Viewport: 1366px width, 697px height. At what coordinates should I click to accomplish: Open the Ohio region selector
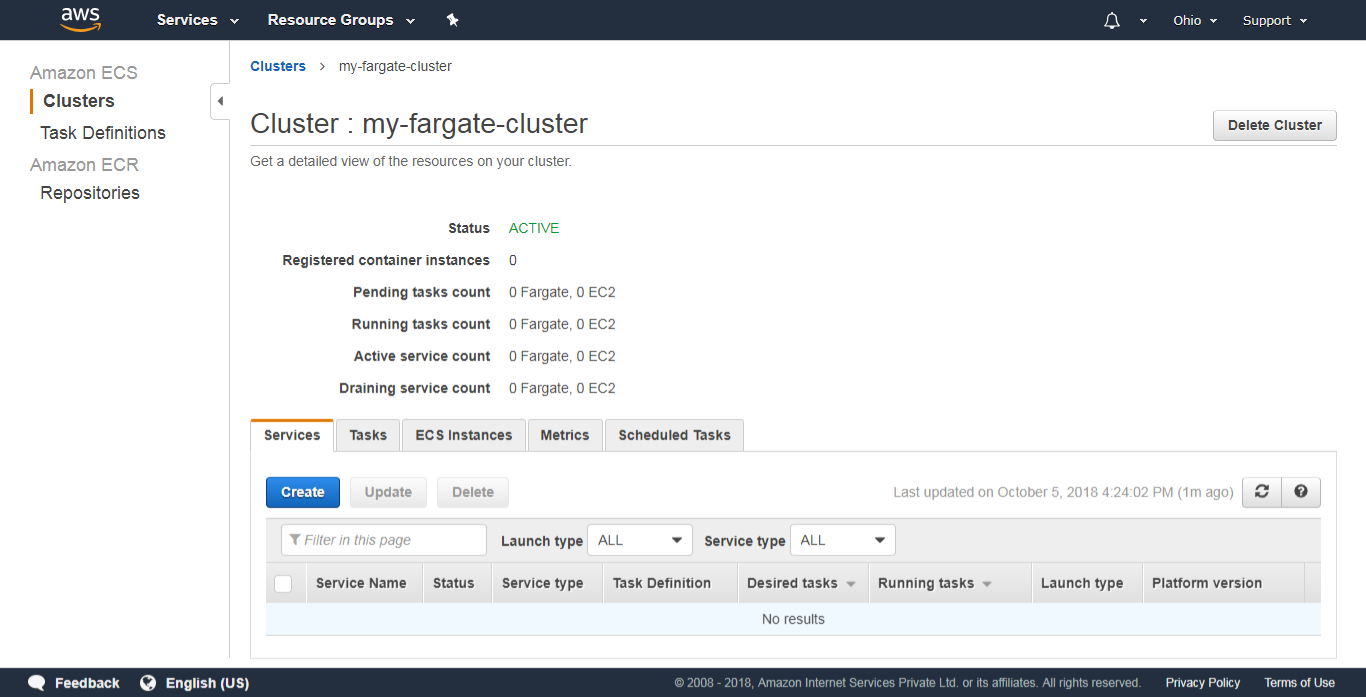click(x=1195, y=20)
